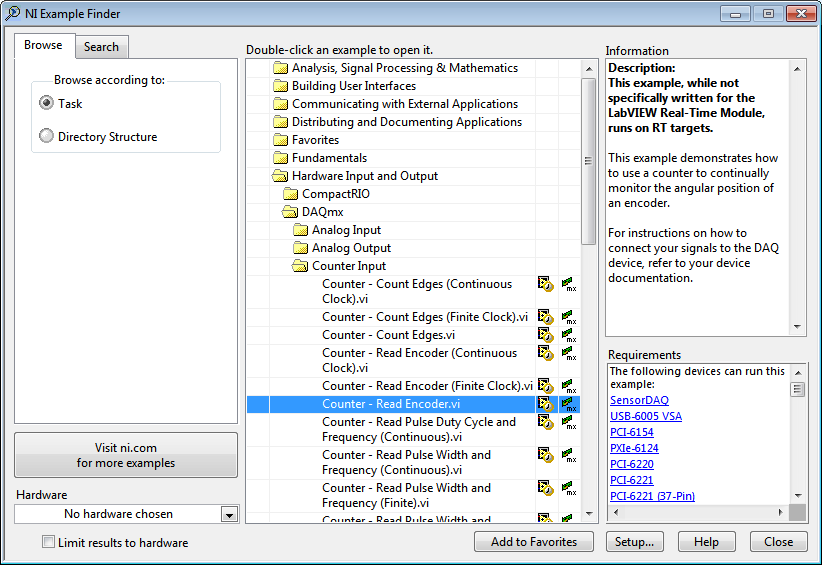The width and height of the screenshot is (822, 565).
Task: Click the example list vertical scrollbar thumb
Action: point(588,161)
